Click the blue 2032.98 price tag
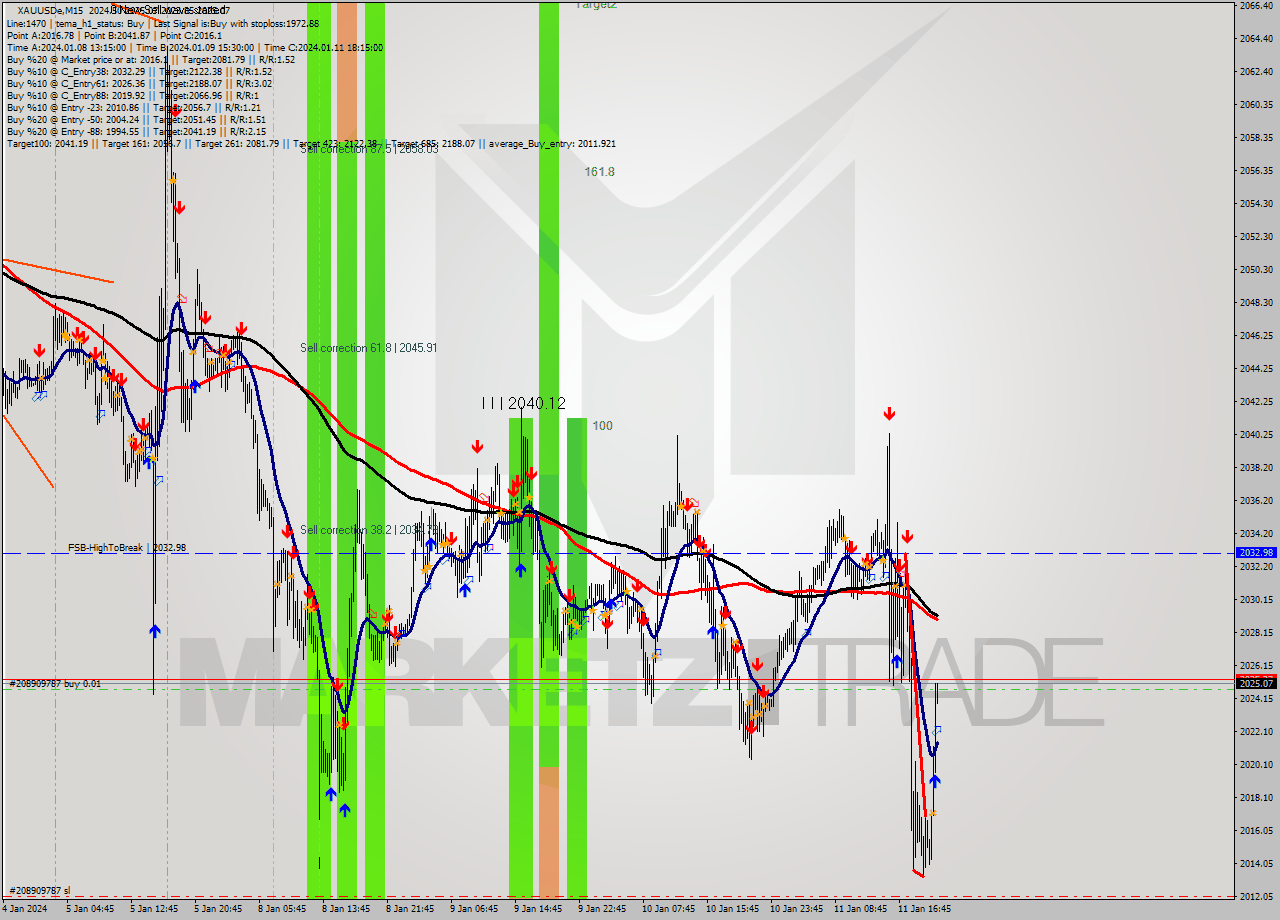The image size is (1280, 920). coord(1256,552)
